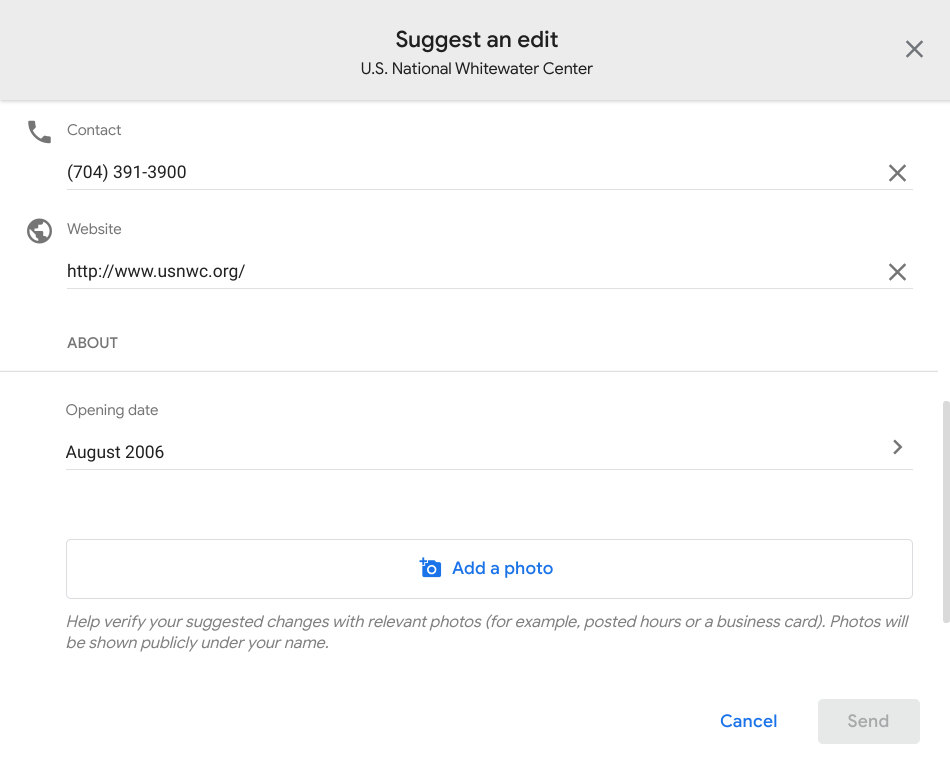The image size is (950, 769).
Task: Close the Suggest an edit dialog
Action: [x=914, y=50]
